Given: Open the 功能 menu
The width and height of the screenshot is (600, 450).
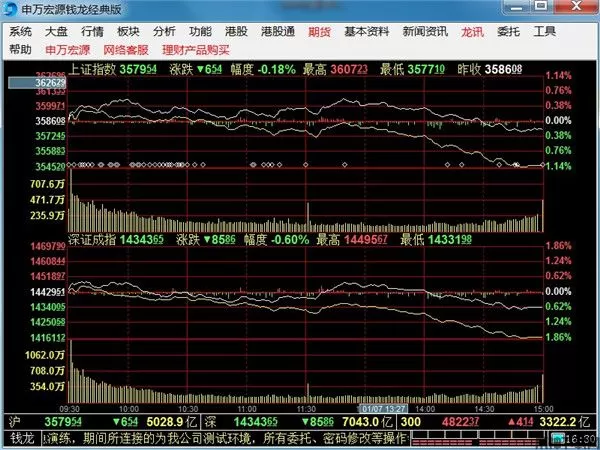Looking at the screenshot, I should click(200, 32).
